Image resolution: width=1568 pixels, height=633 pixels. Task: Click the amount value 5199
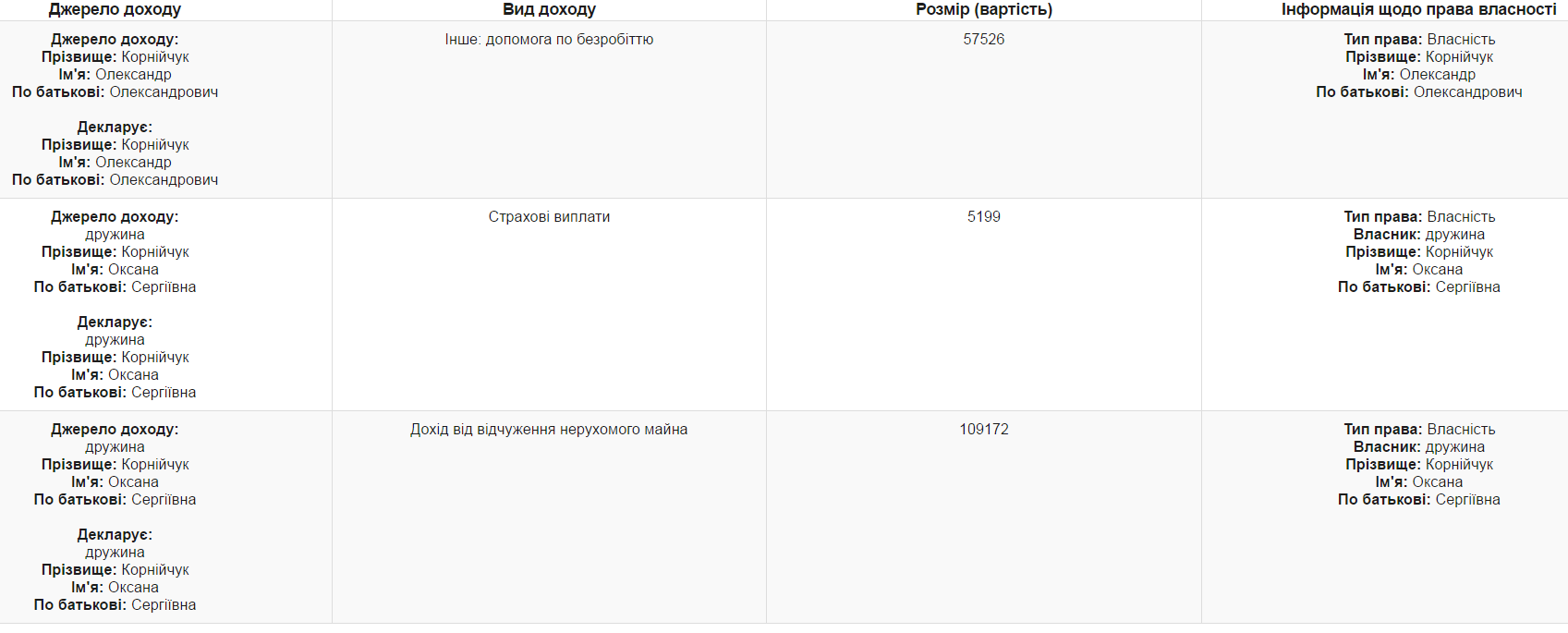983,217
